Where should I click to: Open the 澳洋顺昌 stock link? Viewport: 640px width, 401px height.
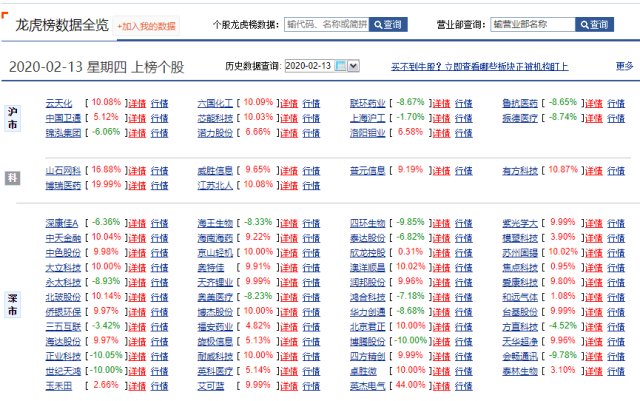coord(367,268)
